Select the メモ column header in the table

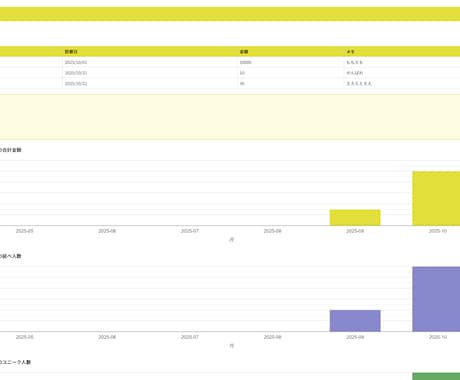[350, 52]
